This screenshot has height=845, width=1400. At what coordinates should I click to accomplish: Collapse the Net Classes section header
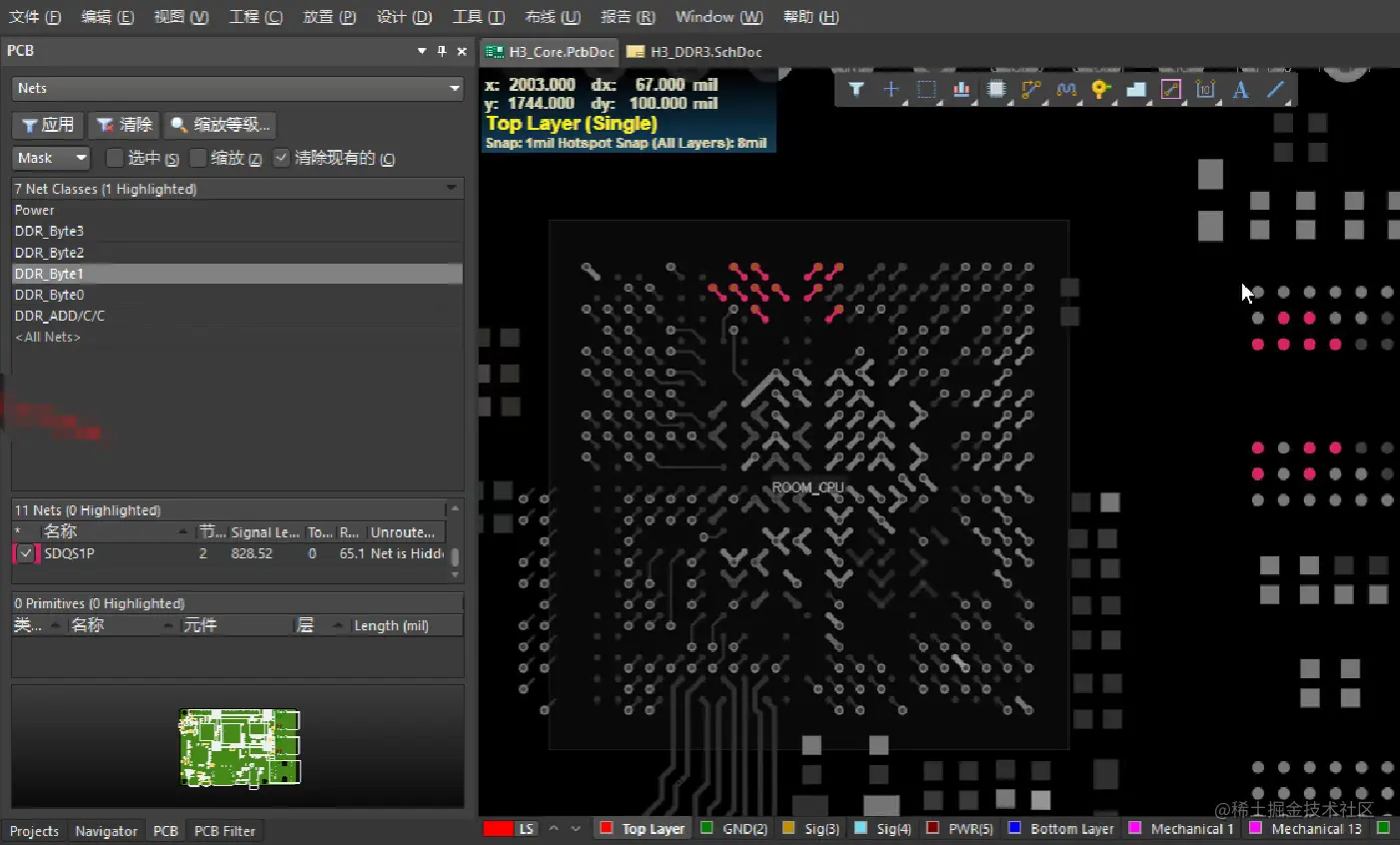[452, 188]
